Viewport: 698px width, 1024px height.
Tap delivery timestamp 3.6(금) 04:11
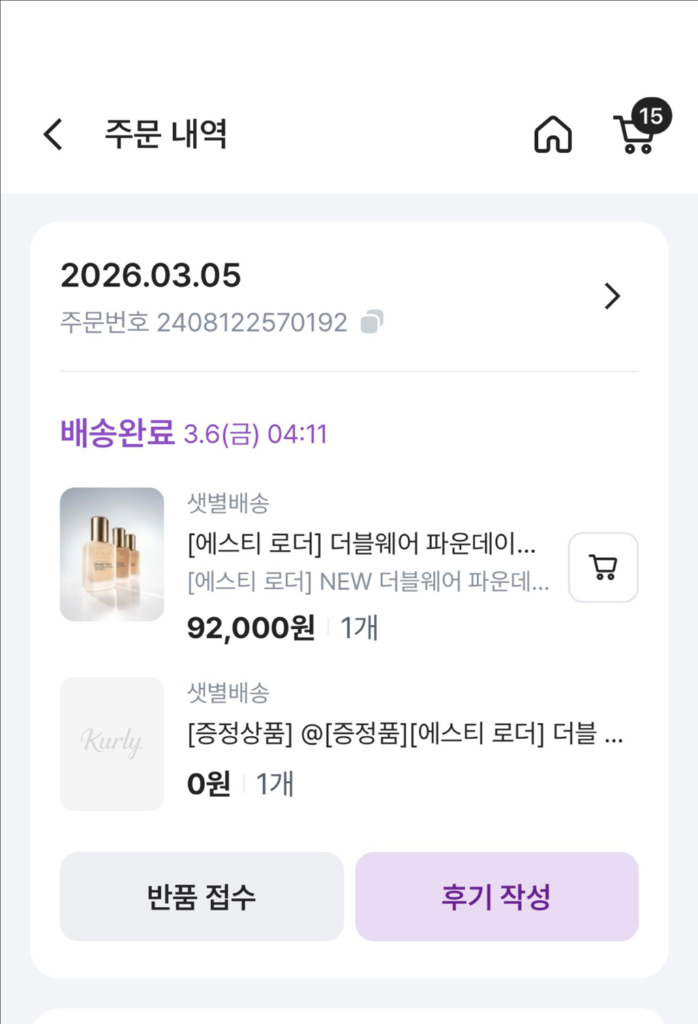(x=255, y=432)
